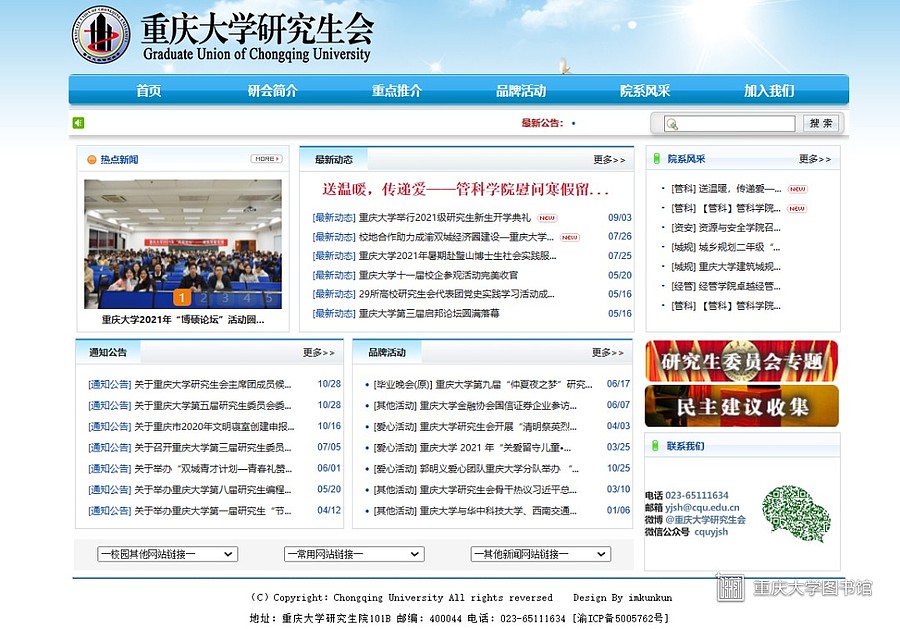This screenshot has height=629, width=900.
Task: Click carousel caption 重庆大学2021年“博硕论坛”活动圆
Action: pyautogui.click(x=183, y=320)
